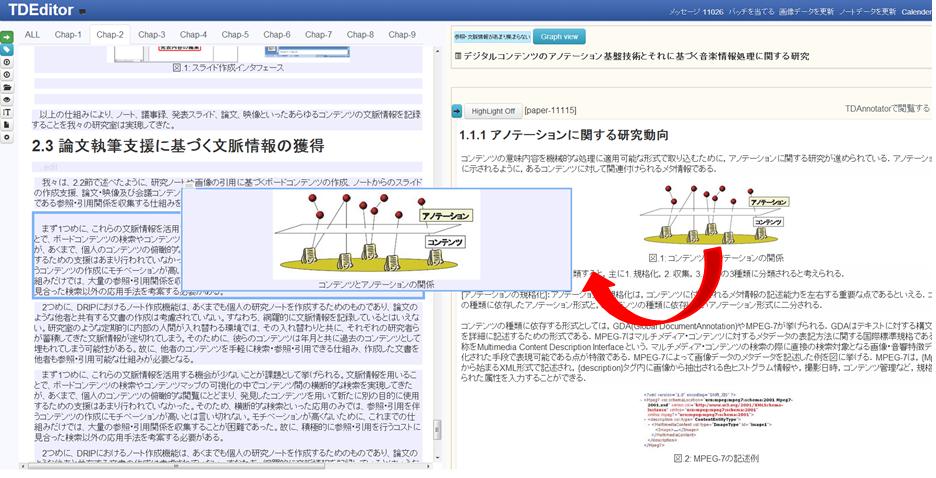This screenshot has height=478, width=936.
Task: Open the small menu icon beside TDEditor title
Action: point(82,12)
